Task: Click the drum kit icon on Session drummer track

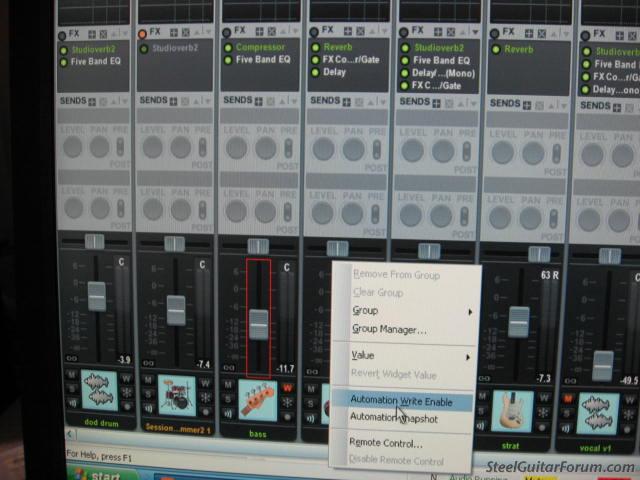Action: [x=176, y=394]
